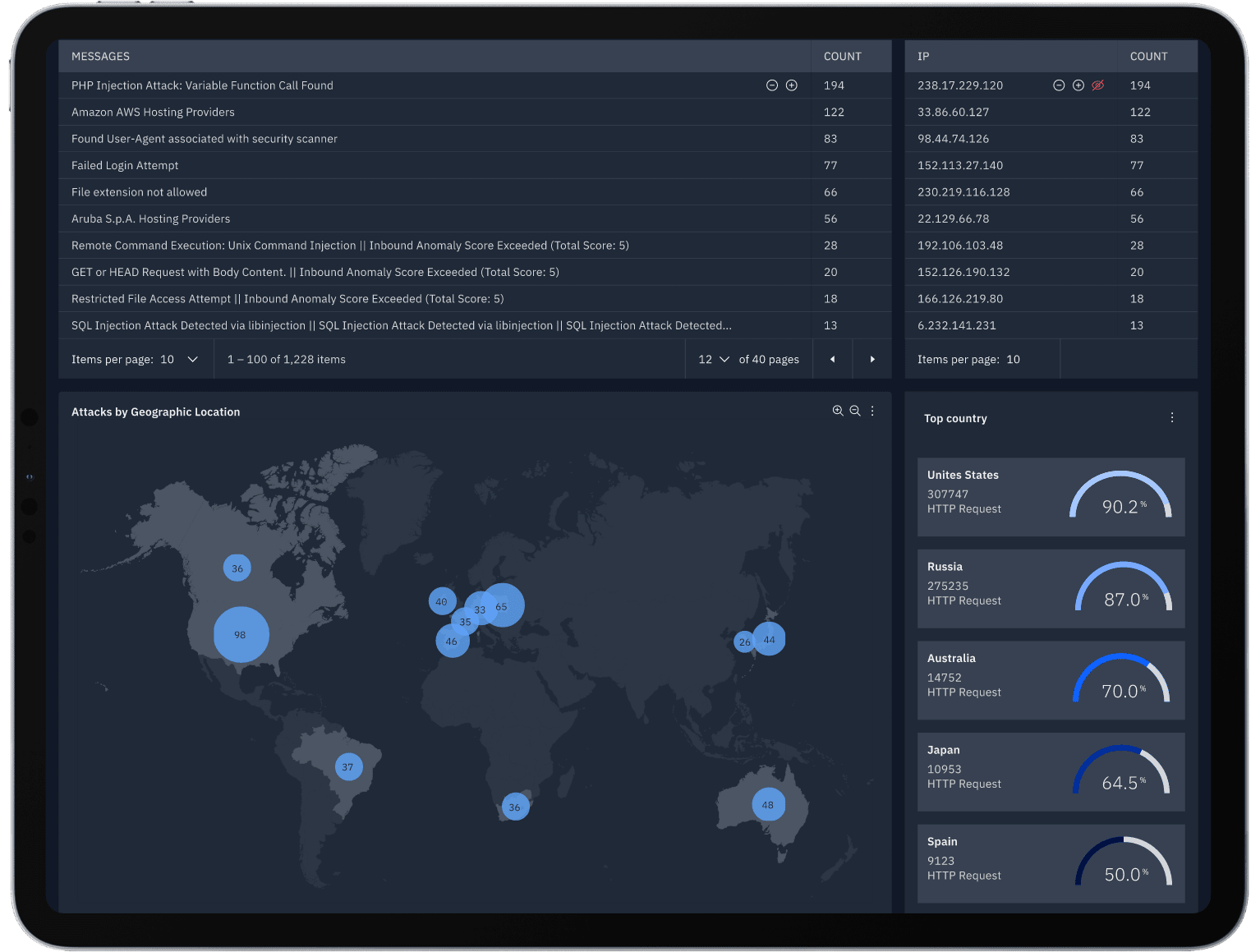The height and width of the screenshot is (952, 1260).
Task: Click the 40 attacks map bubble
Action: point(442,601)
